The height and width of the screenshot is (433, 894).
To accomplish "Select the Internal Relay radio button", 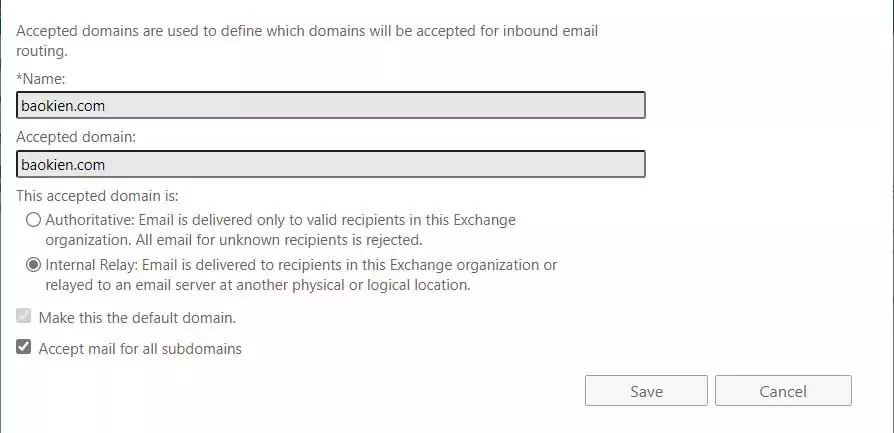I will pos(34,265).
